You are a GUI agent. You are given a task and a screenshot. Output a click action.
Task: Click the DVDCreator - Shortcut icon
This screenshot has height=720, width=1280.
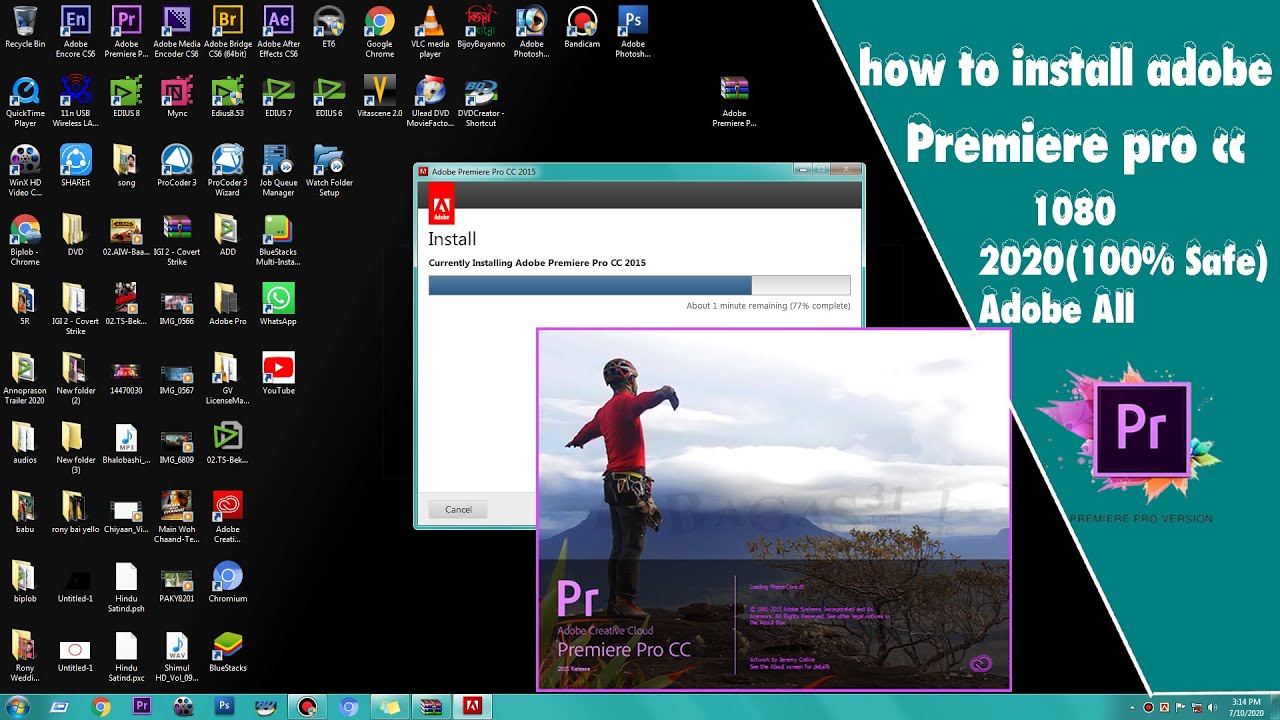coord(481,101)
